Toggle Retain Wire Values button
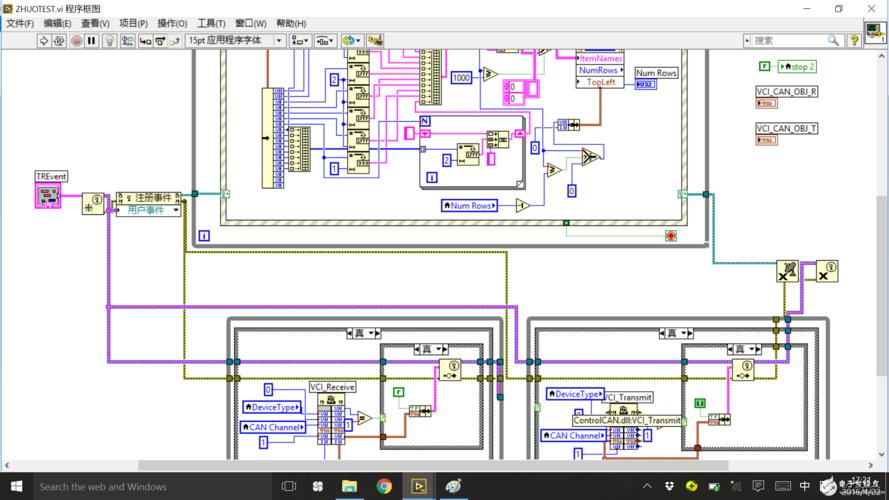Screen dimensions: 889x500 (128, 41)
